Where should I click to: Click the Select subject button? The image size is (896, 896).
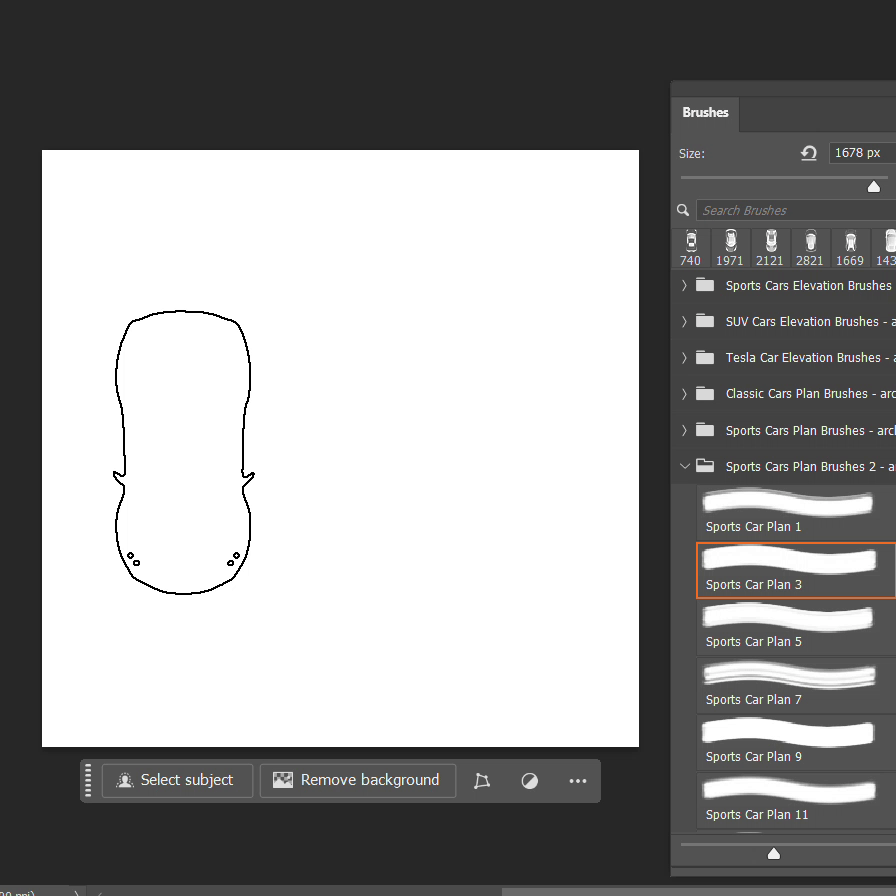click(x=177, y=781)
